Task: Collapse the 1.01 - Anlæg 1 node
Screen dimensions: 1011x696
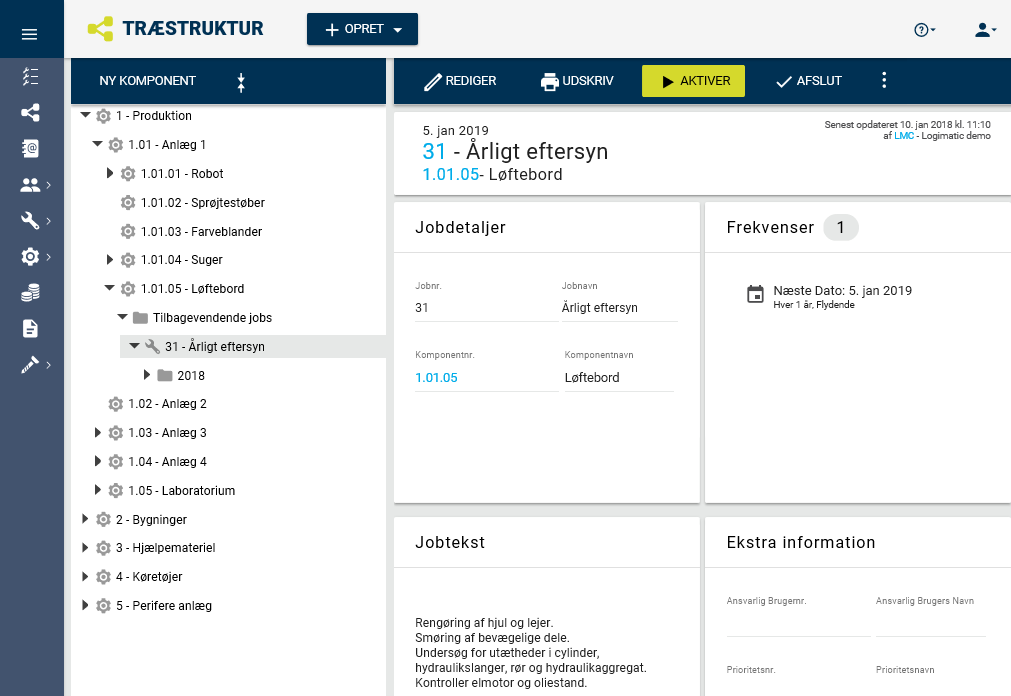Action: [x=97, y=144]
